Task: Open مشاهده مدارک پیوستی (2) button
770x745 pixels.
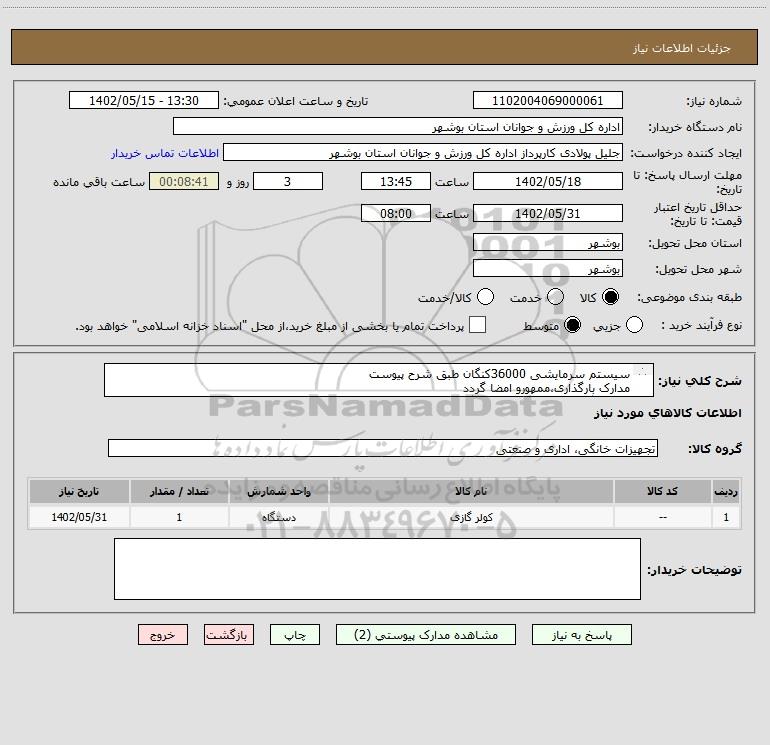Action: click(426, 635)
